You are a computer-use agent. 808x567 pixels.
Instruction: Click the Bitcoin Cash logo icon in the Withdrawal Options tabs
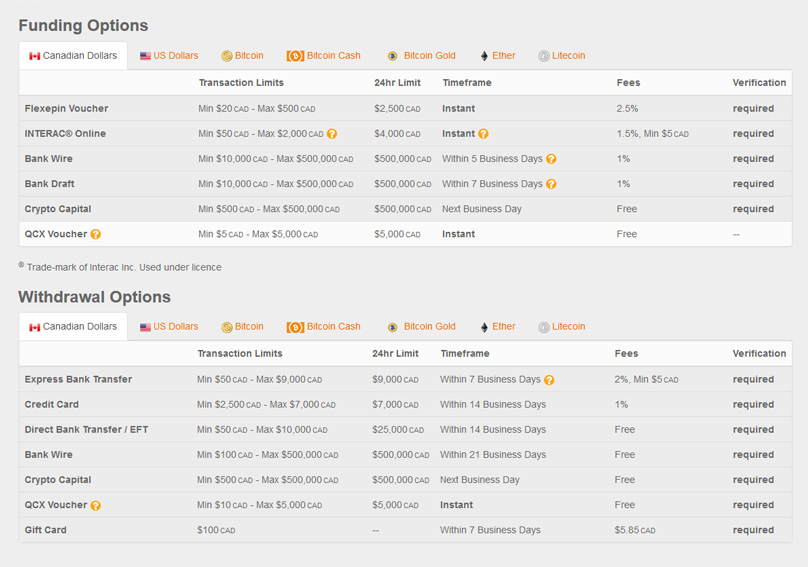295,327
